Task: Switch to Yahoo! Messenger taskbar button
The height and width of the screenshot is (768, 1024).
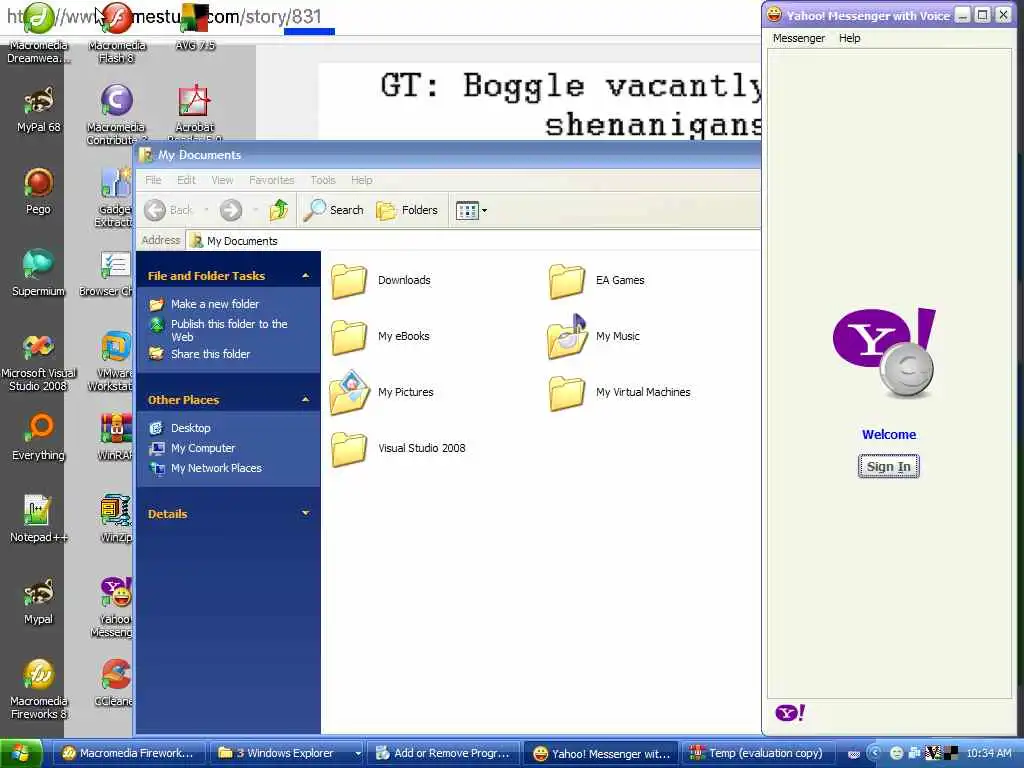Action: point(601,754)
